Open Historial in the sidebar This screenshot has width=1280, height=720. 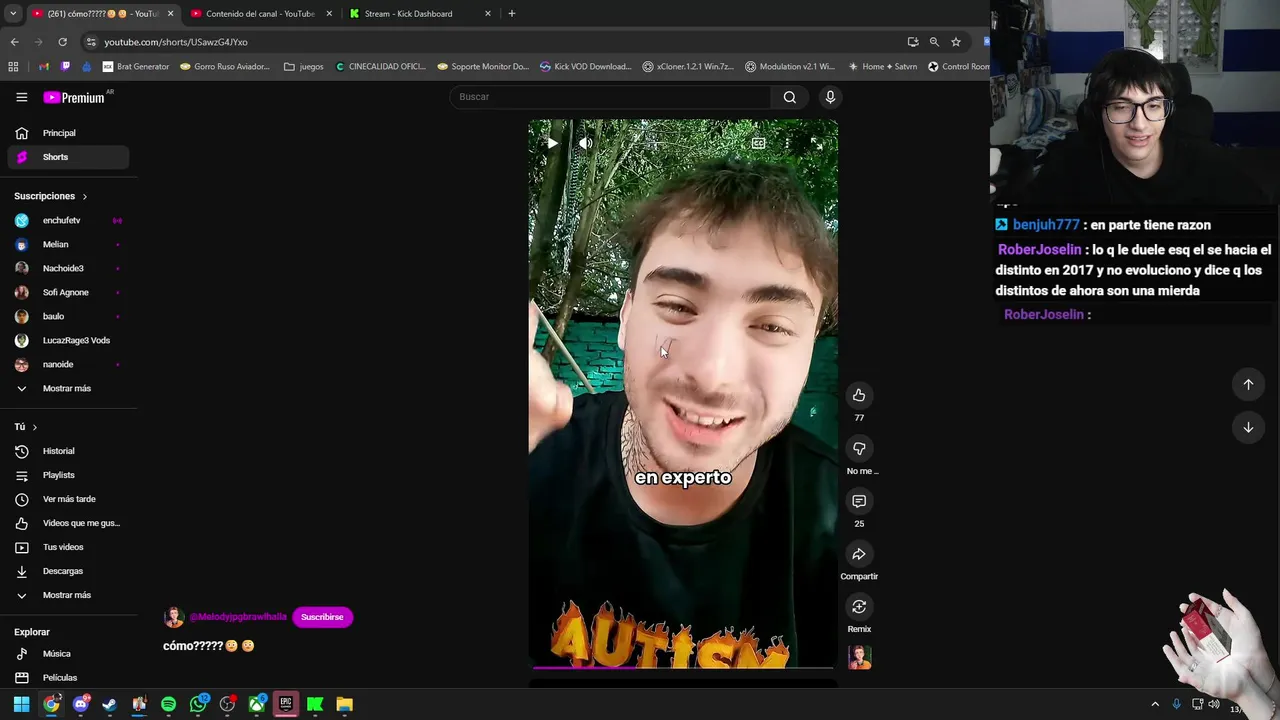(x=68, y=451)
